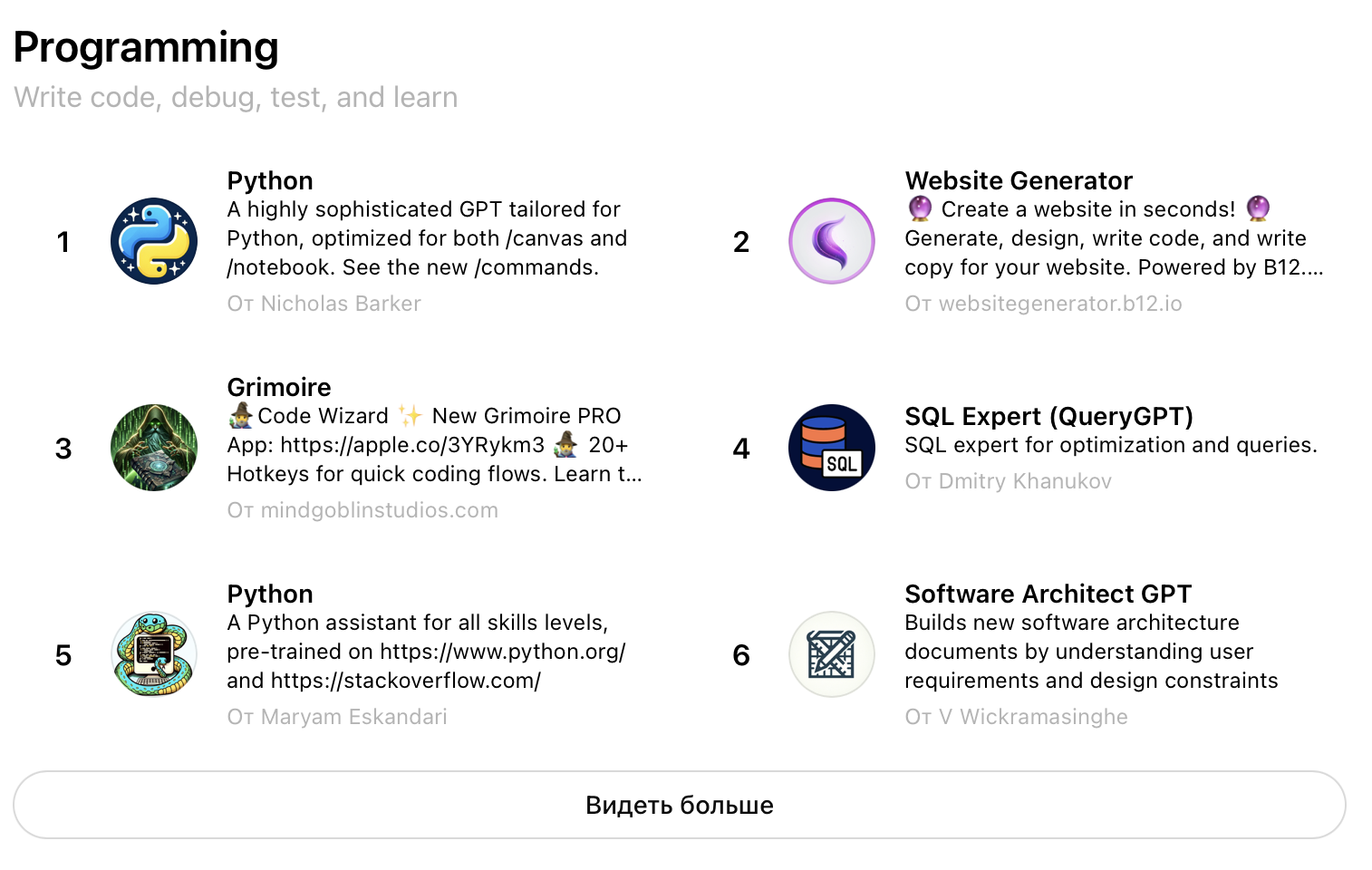Click rank number 3 beside Grimoire

pyautogui.click(x=63, y=449)
